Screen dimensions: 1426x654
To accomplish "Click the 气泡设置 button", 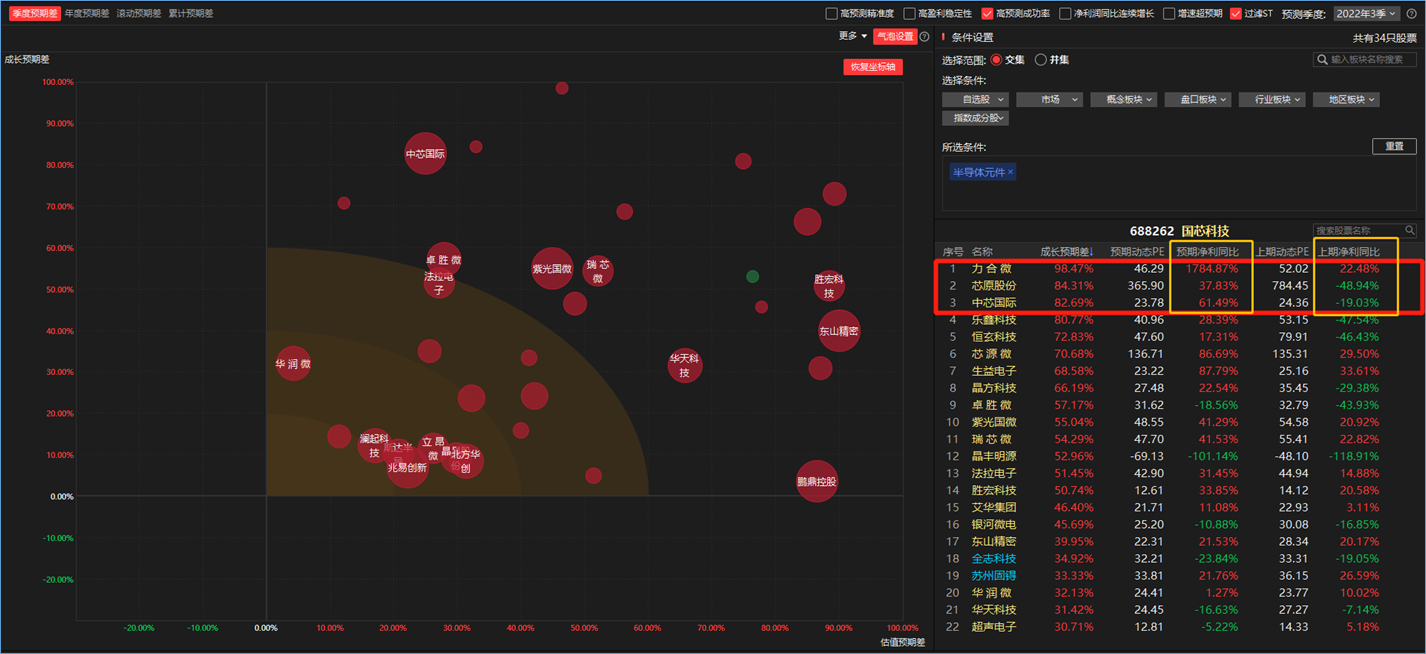I will (895, 36).
